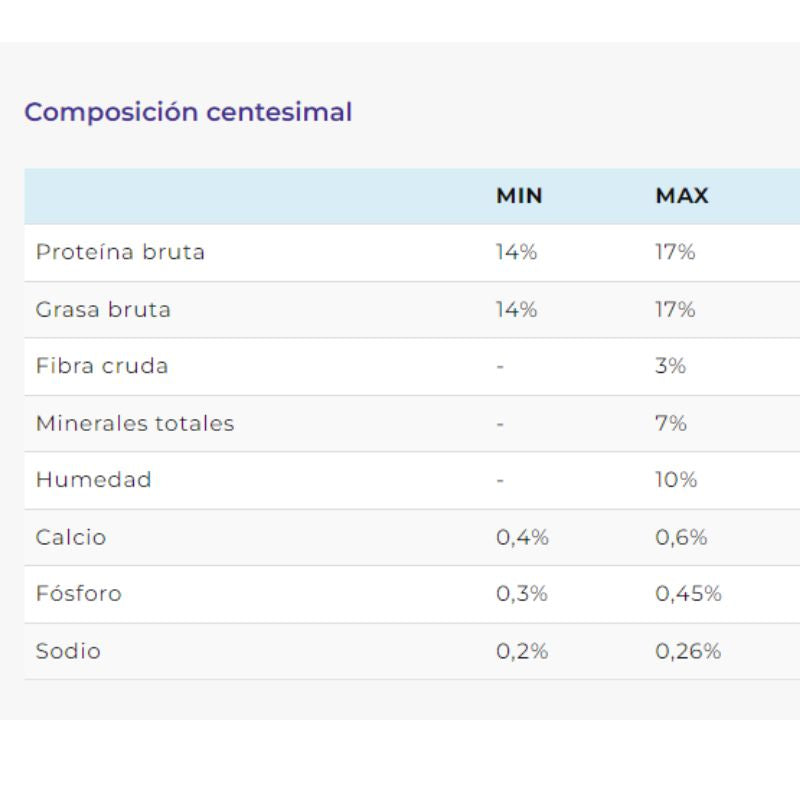Viewport: 800px width, 800px height.
Task: Select the Grasa bruta row label
Action: [x=103, y=309]
